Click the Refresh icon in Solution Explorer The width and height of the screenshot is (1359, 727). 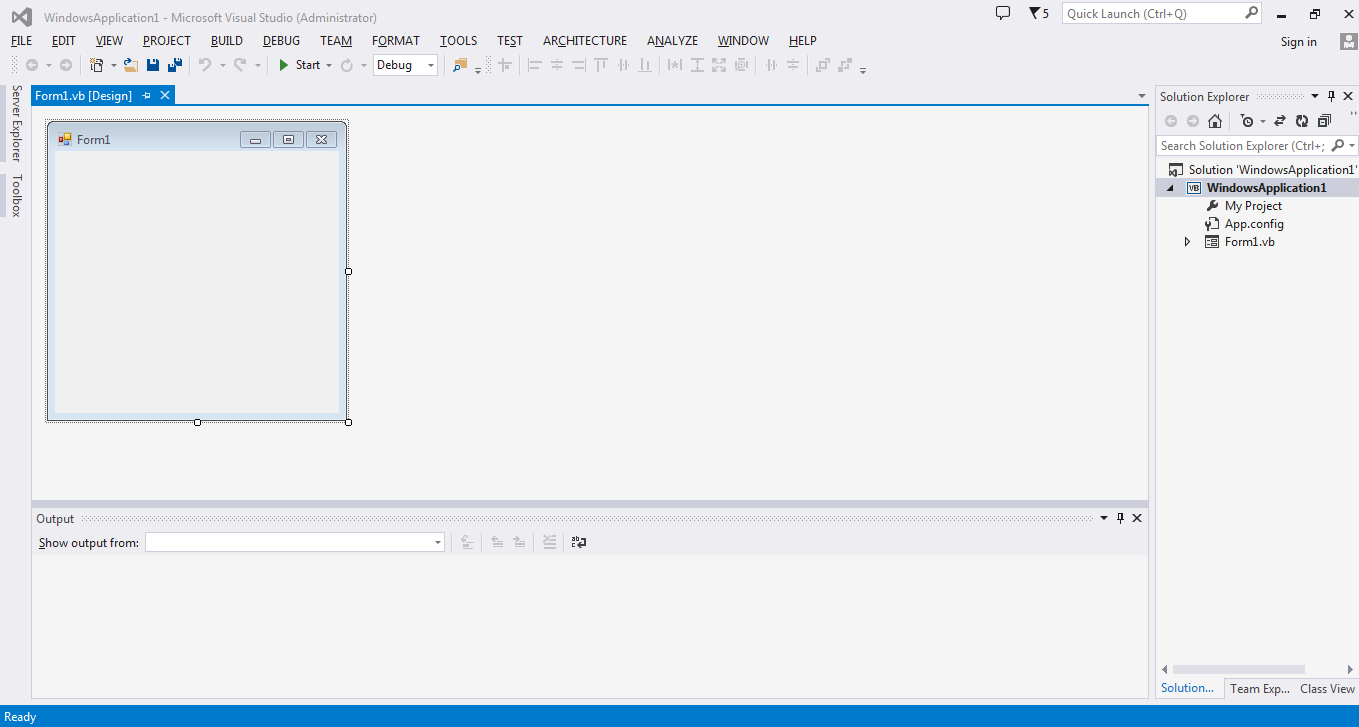(1302, 121)
